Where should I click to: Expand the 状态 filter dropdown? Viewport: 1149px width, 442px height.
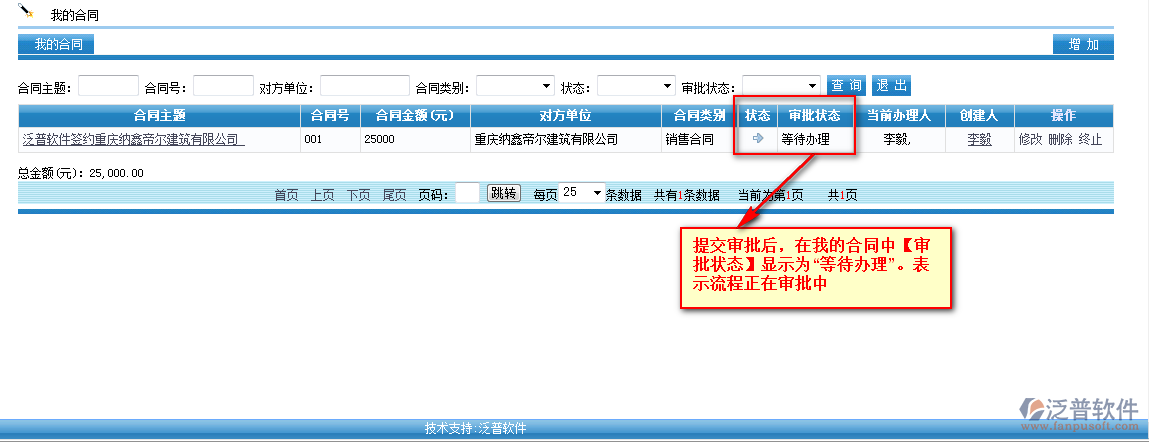[x=636, y=86]
